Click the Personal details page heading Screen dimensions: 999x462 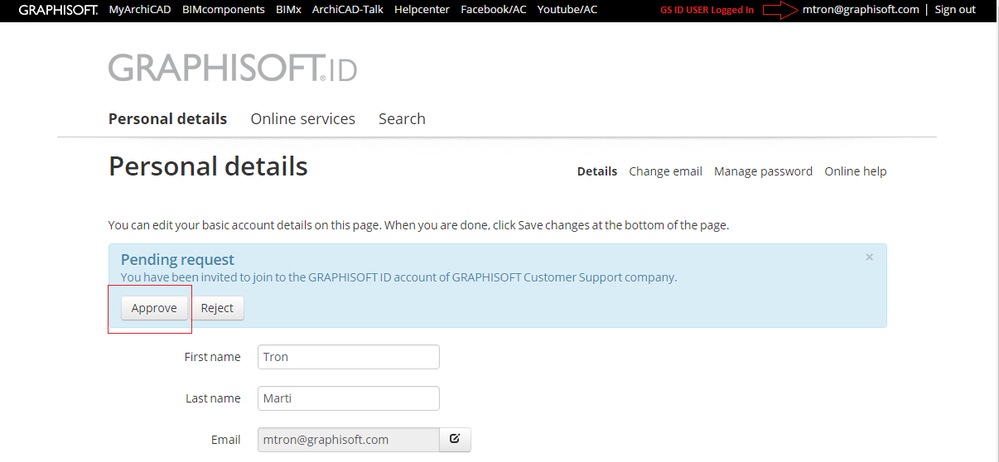[x=208, y=166]
